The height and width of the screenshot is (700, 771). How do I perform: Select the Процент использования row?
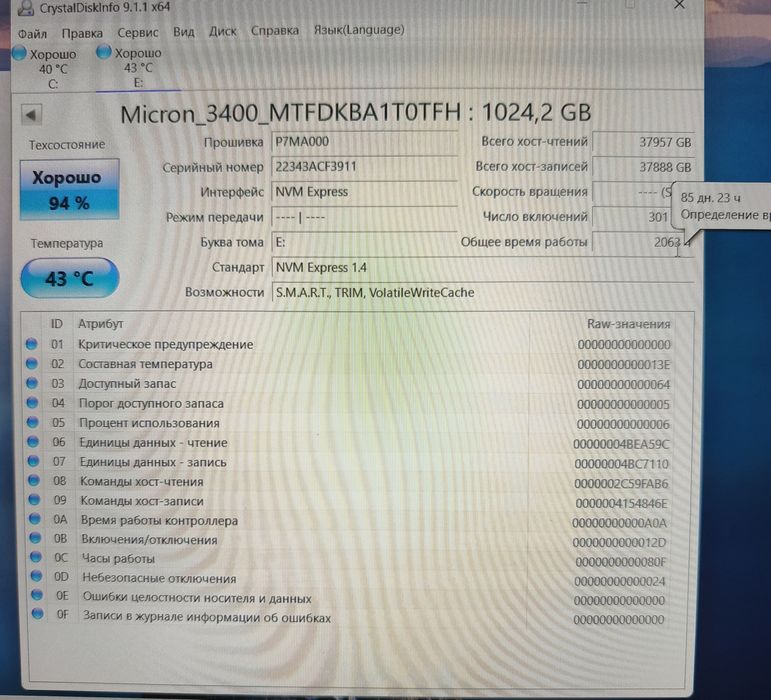(x=348, y=423)
